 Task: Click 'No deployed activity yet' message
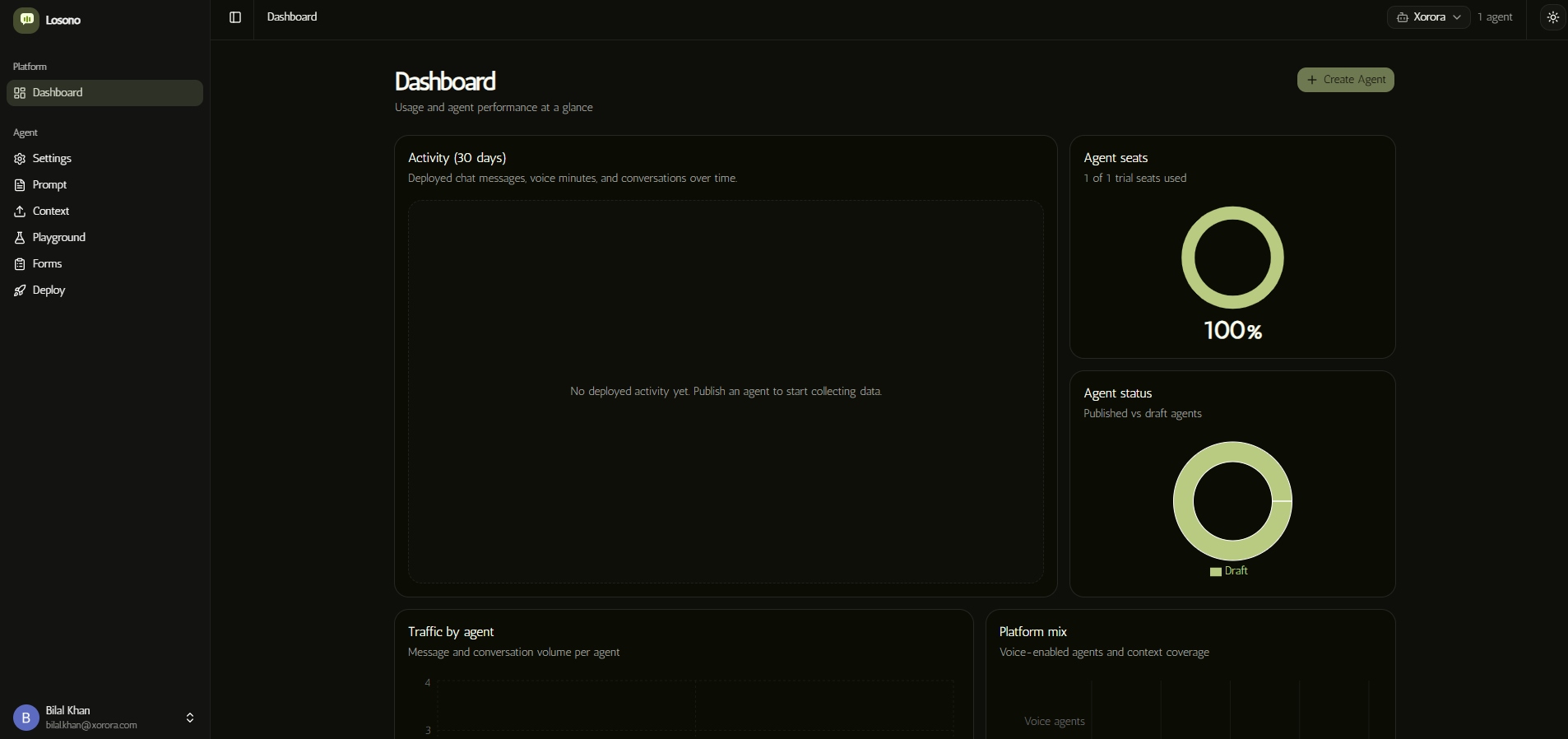pos(726,392)
